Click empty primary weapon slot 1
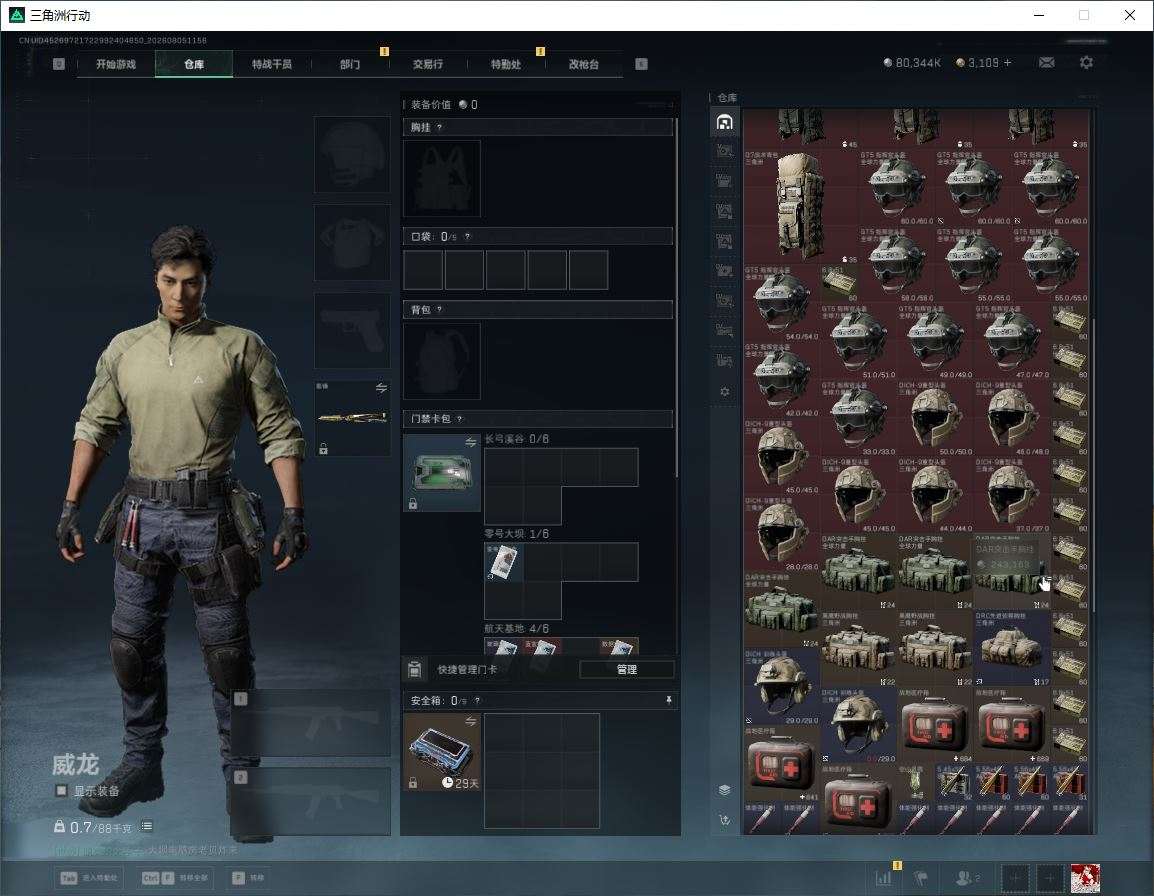The height and width of the screenshot is (896, 1154). tap(311, 722)
